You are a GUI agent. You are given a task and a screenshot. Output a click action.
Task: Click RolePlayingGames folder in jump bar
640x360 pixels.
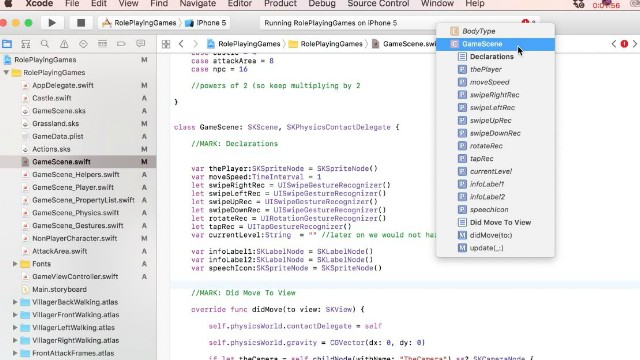tap(326, 44)
